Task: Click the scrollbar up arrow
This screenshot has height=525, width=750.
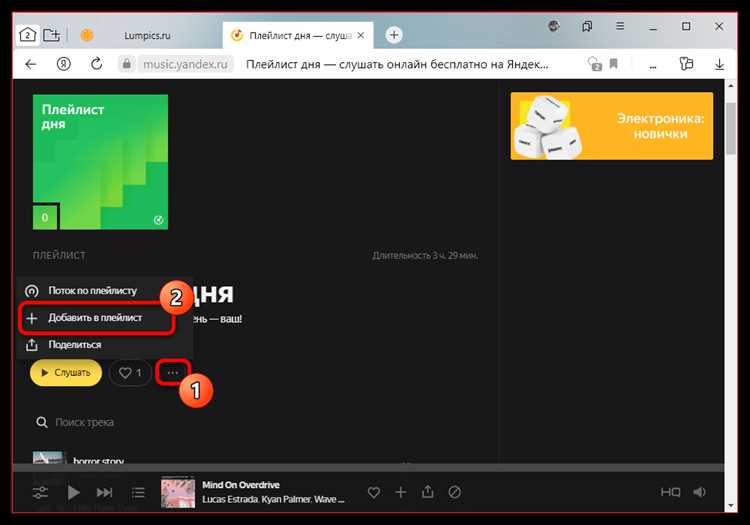Action: [x=730, y=86]
